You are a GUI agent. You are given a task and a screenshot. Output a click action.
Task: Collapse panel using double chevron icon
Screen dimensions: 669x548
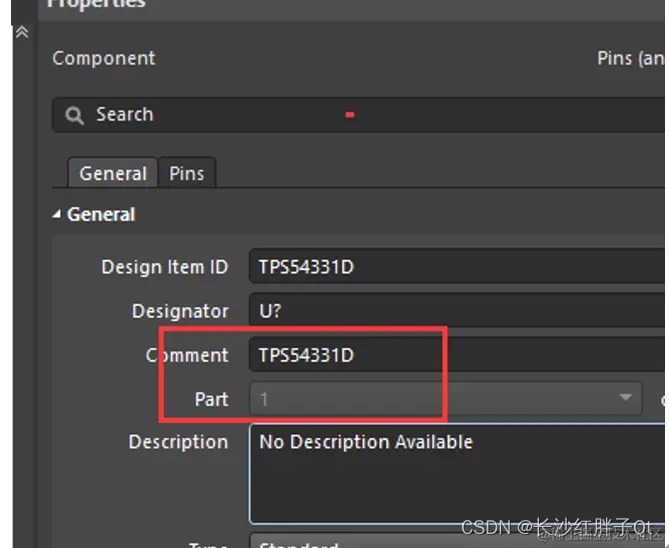[x=22, y=32]
